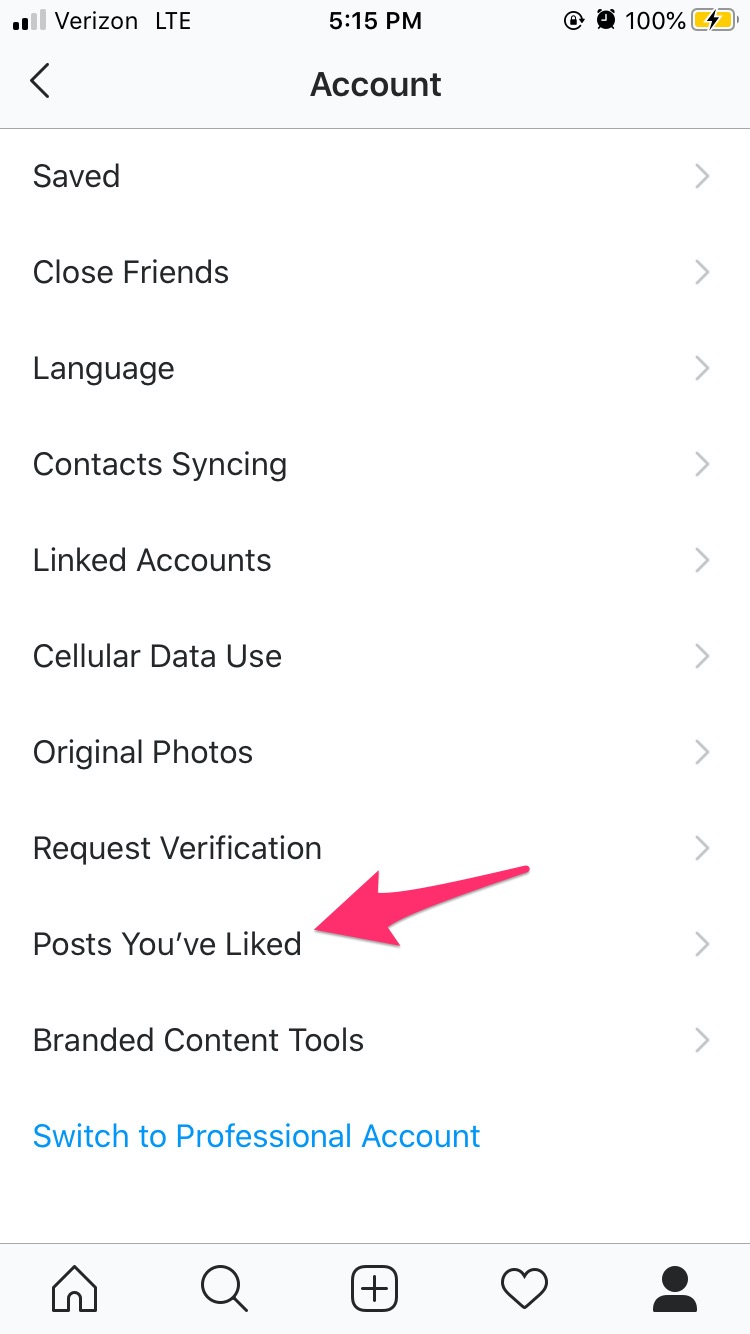Select Cellular Data Use
The height and width of the screenshot is (1334, 750).
pos(157,656)
